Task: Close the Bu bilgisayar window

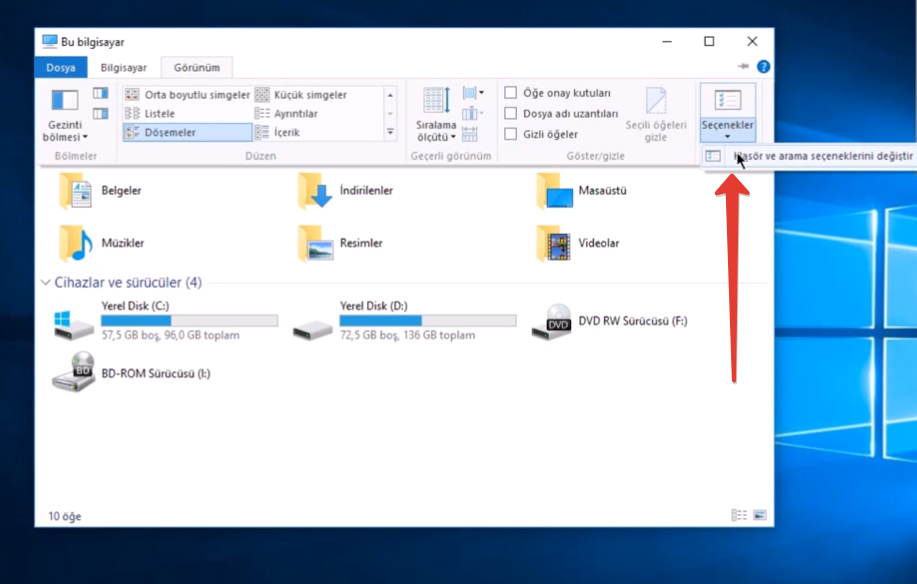Action: tap(753, 42)
